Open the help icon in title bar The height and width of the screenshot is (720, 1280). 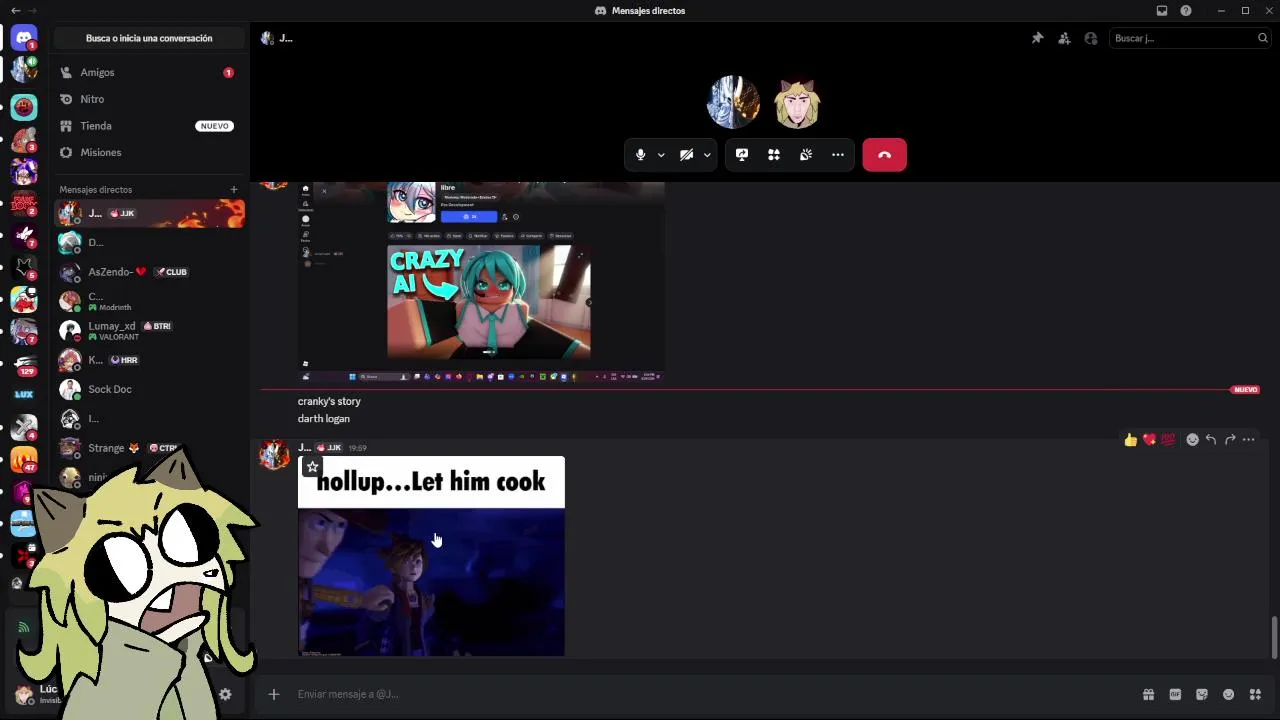pos(1186,10)
